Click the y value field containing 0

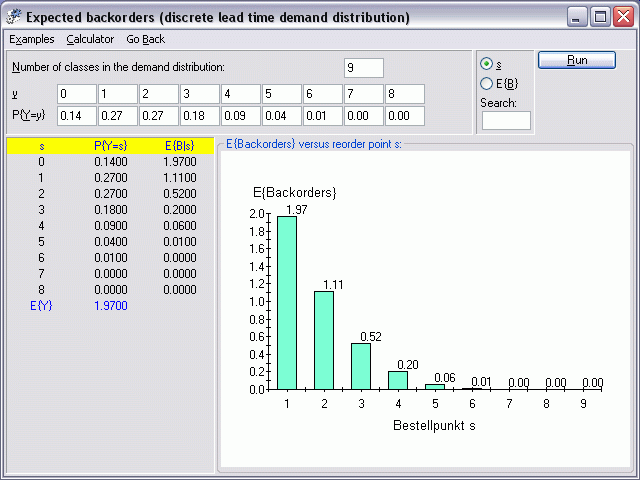pos(75,94)
